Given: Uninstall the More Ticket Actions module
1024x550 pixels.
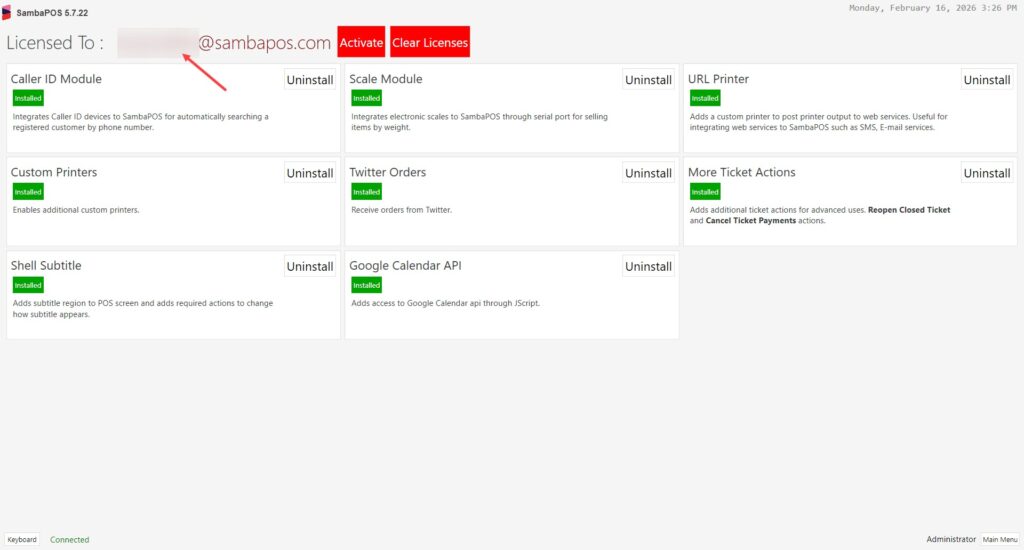Looking at the screenshot, I should (987, 173).
